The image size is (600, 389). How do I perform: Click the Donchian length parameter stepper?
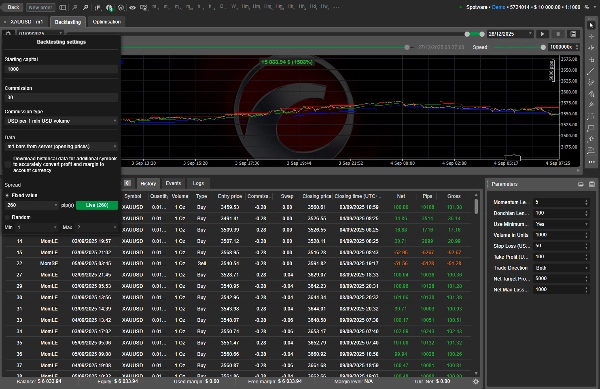coord(587,213)
